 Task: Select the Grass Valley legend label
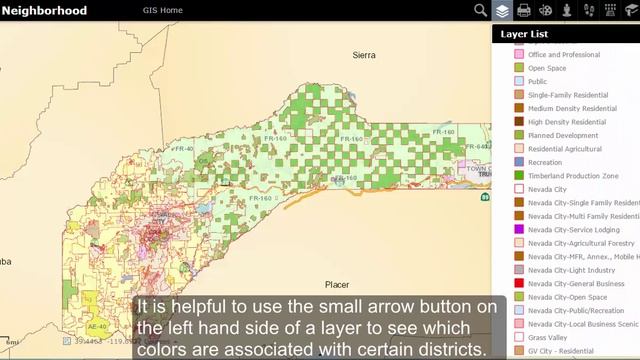[x=547, y=338]
